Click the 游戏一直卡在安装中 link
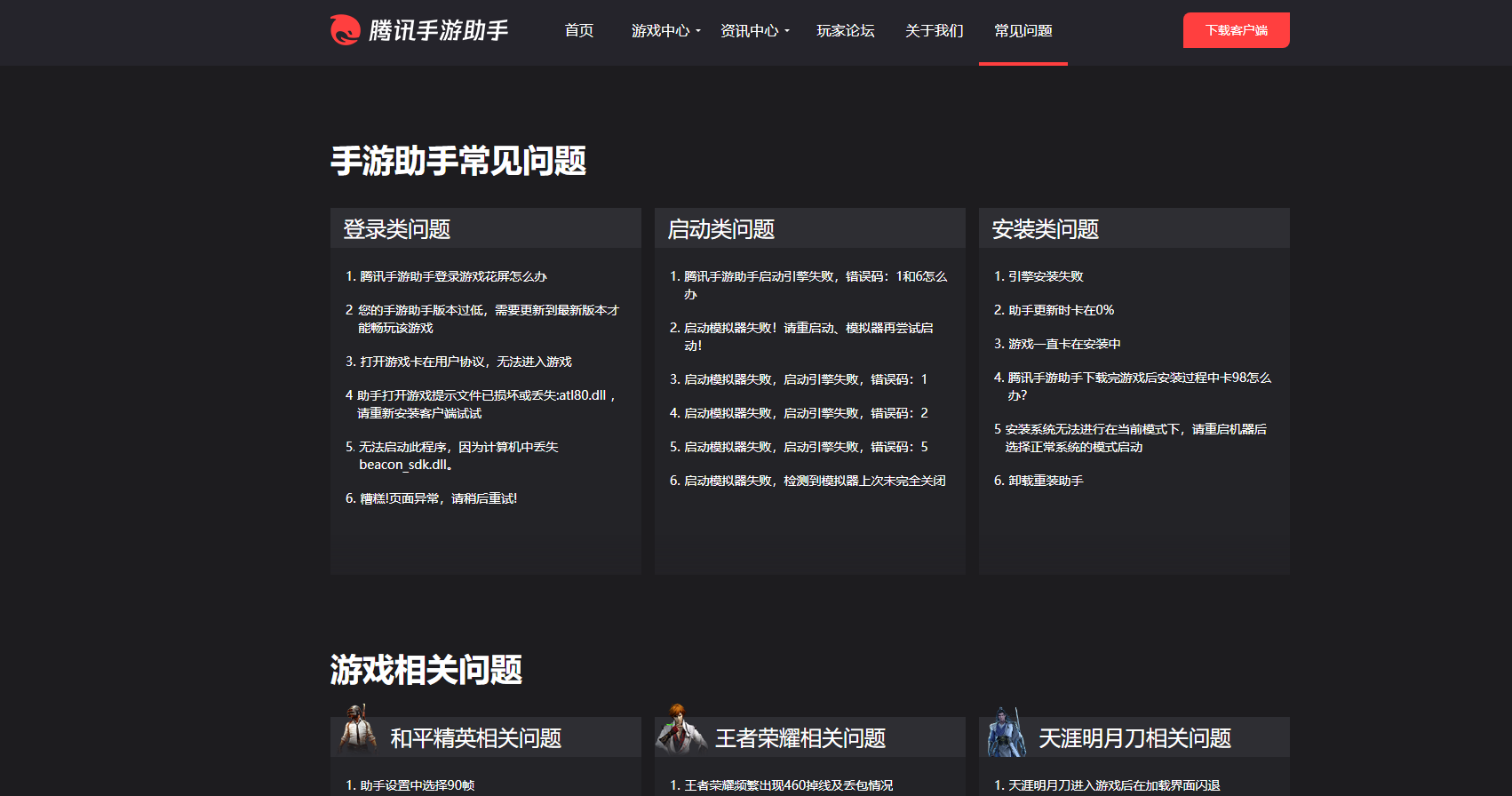The width and height of the screenshot is (1512, 796). click(1063, 344)
